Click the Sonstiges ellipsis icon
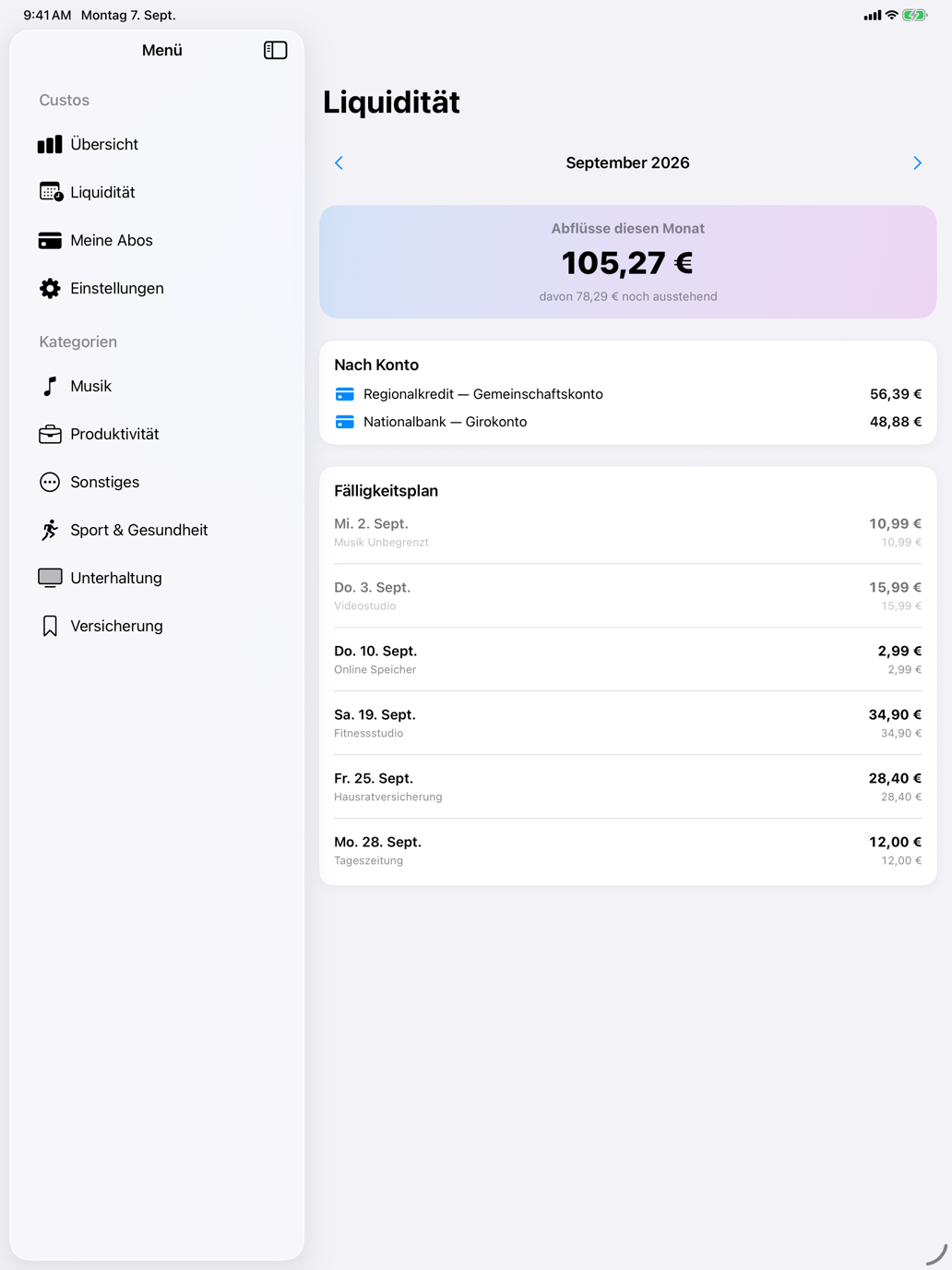952x1270 pixels. coord(50,482)
